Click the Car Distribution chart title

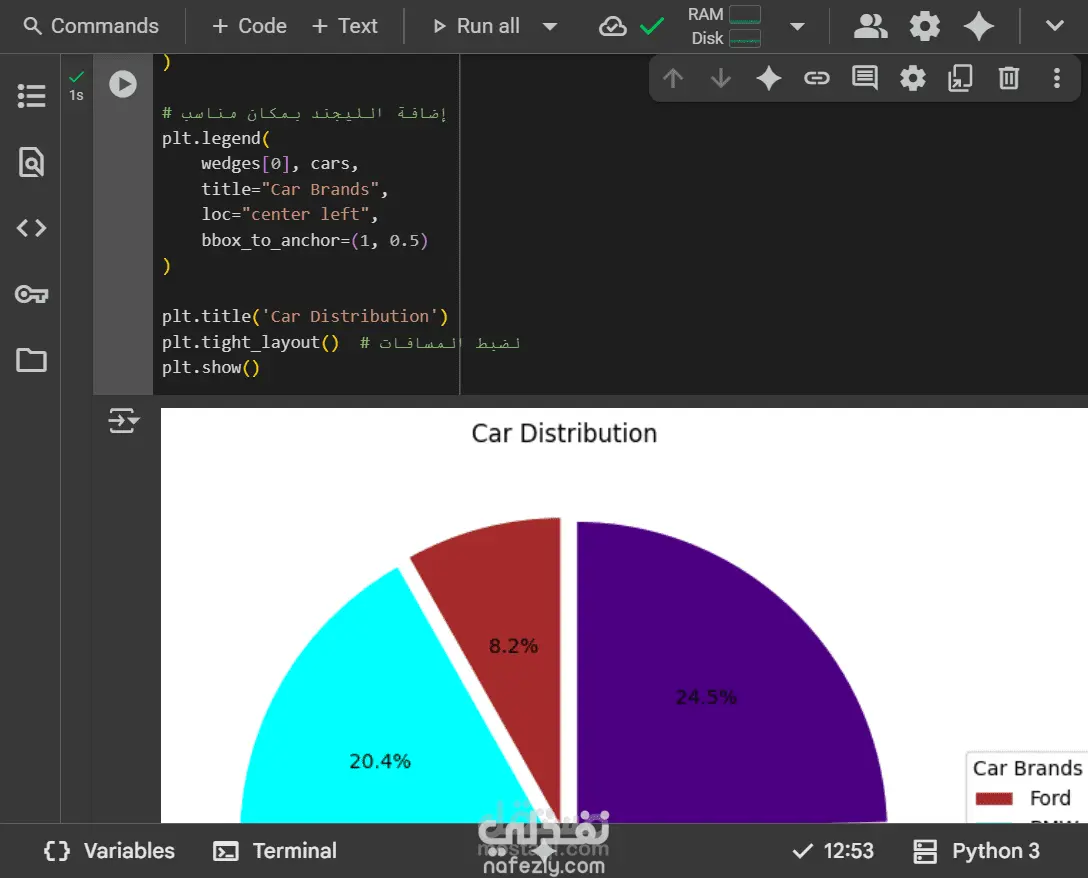click(564, 434)
